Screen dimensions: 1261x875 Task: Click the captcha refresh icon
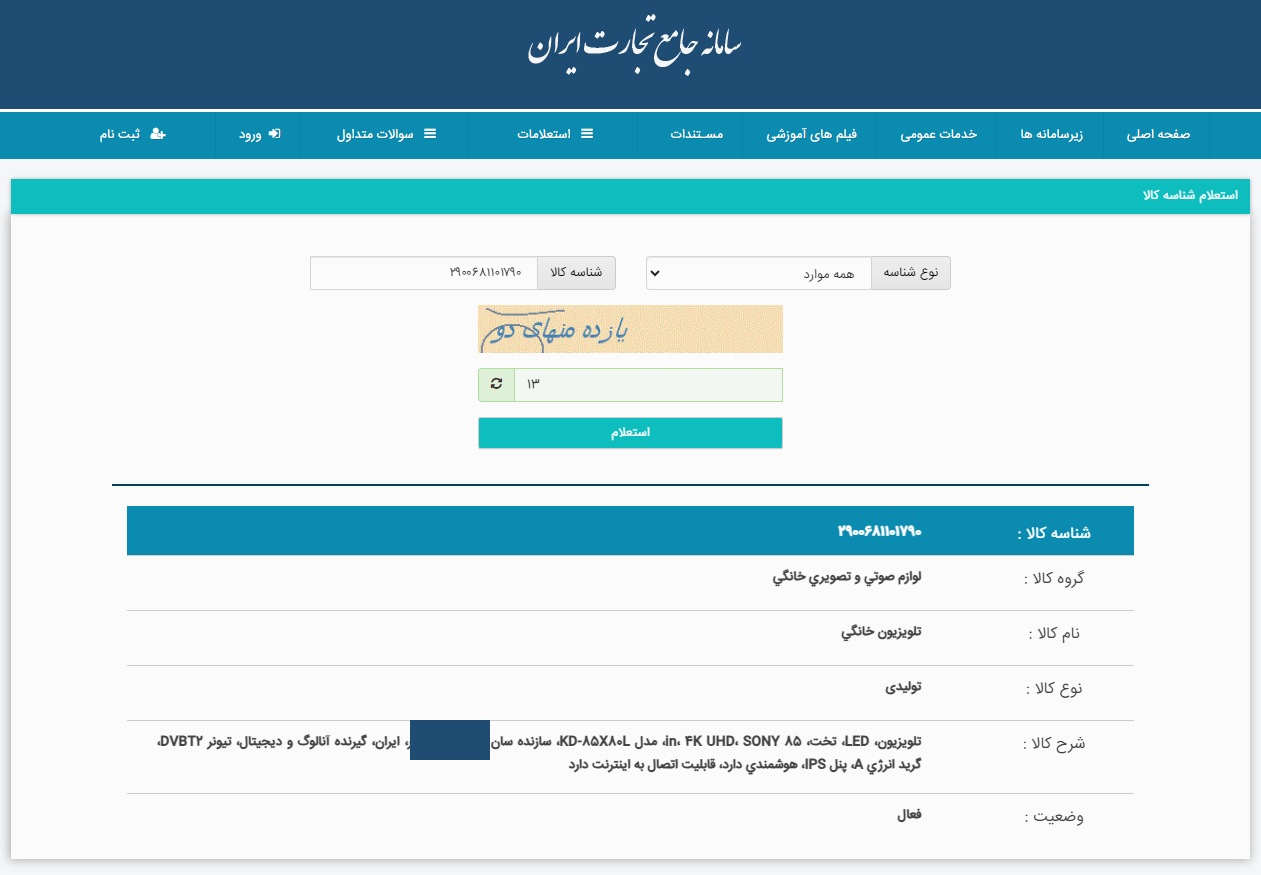coord(496,384)
